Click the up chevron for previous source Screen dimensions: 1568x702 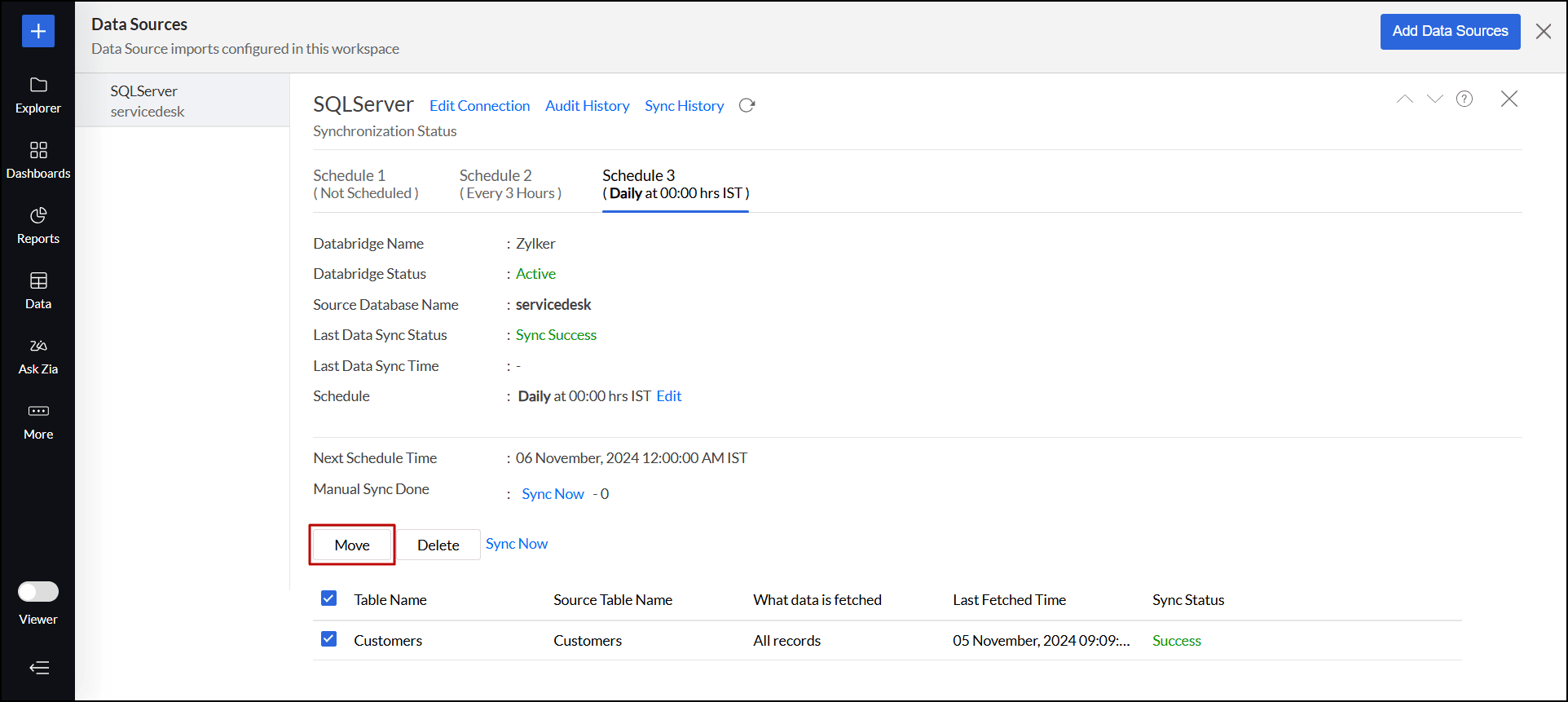pyautogui.click(x=1404, y=99)
